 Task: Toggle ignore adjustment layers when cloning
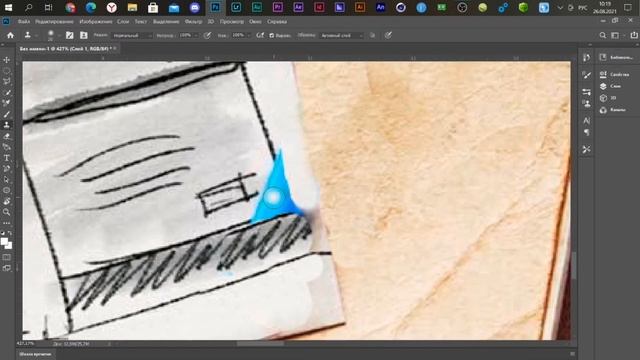click(x=372, y=36)
